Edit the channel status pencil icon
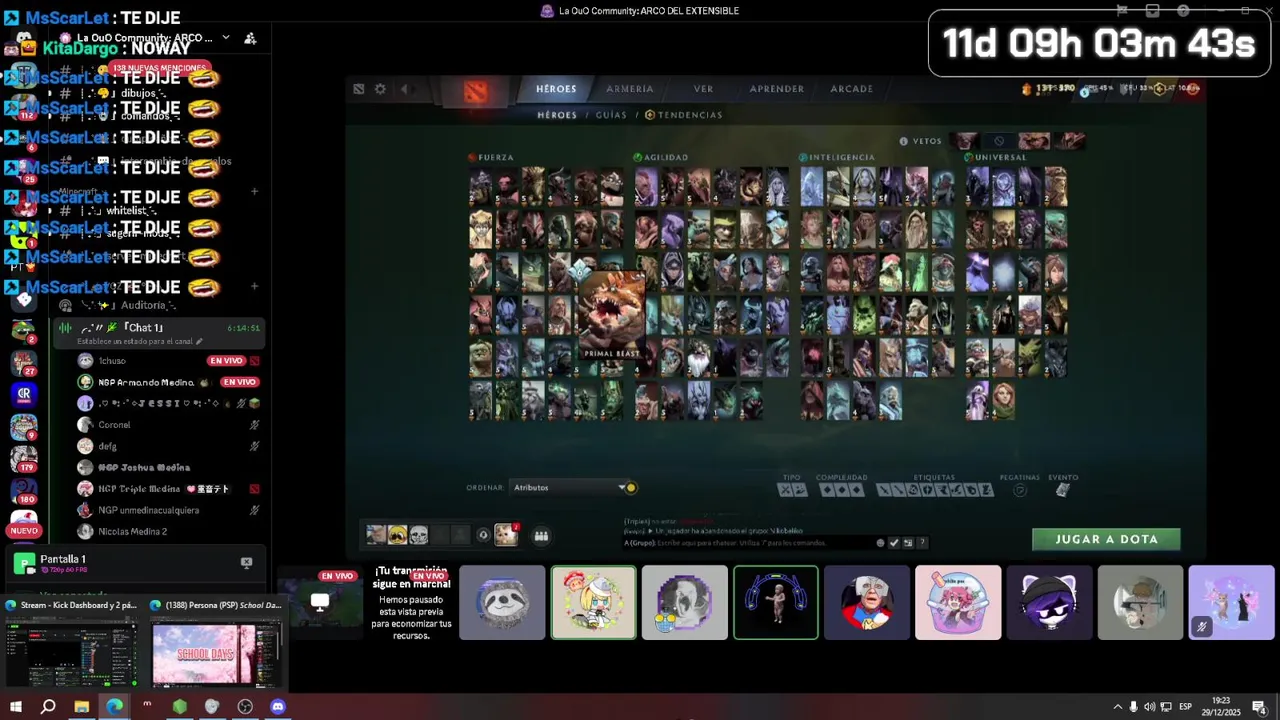1280x720 pixels. pyautogui.click(x=199, y=342)
